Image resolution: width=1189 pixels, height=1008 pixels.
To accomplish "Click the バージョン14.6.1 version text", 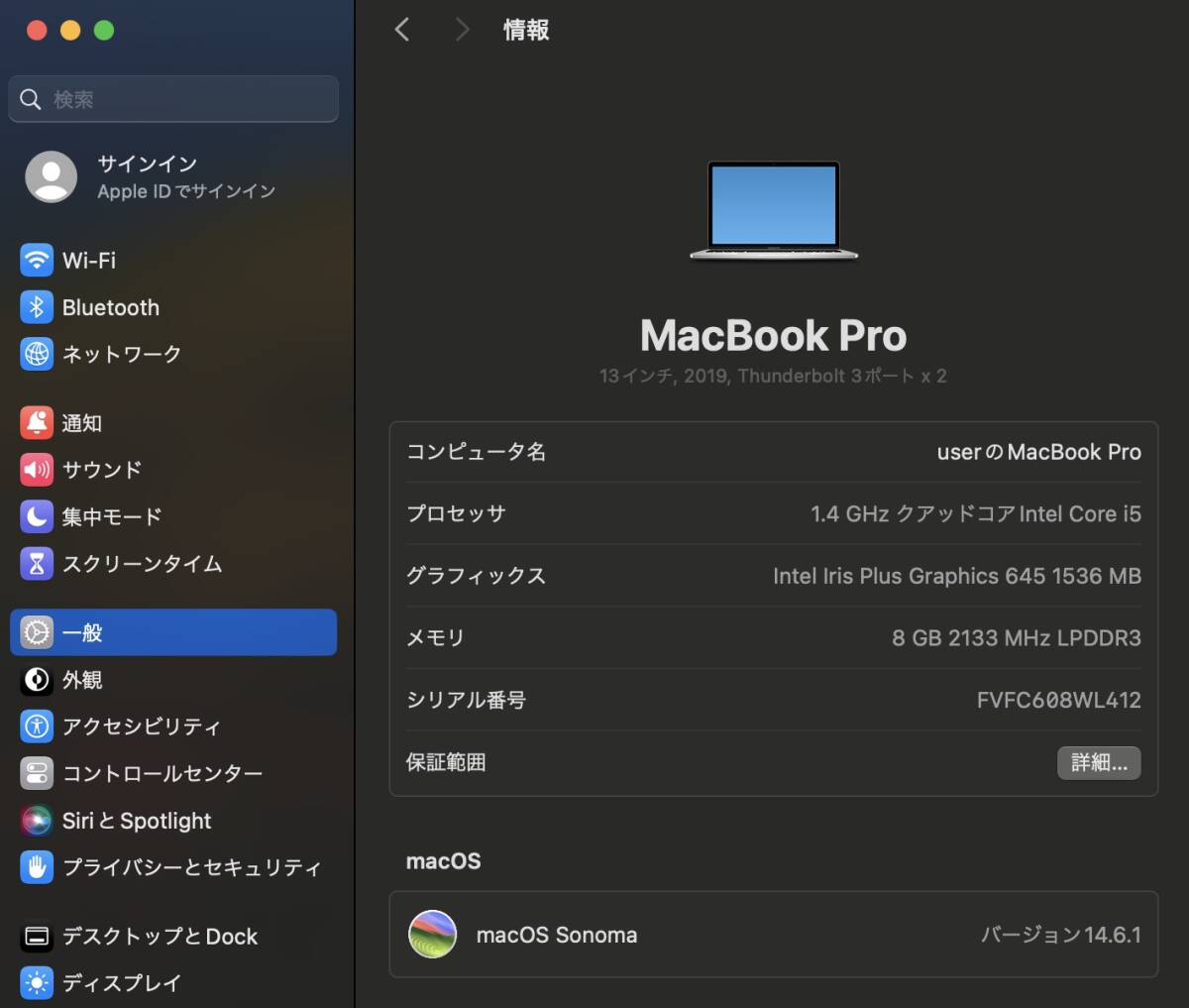I will [x=1061, y=935].
